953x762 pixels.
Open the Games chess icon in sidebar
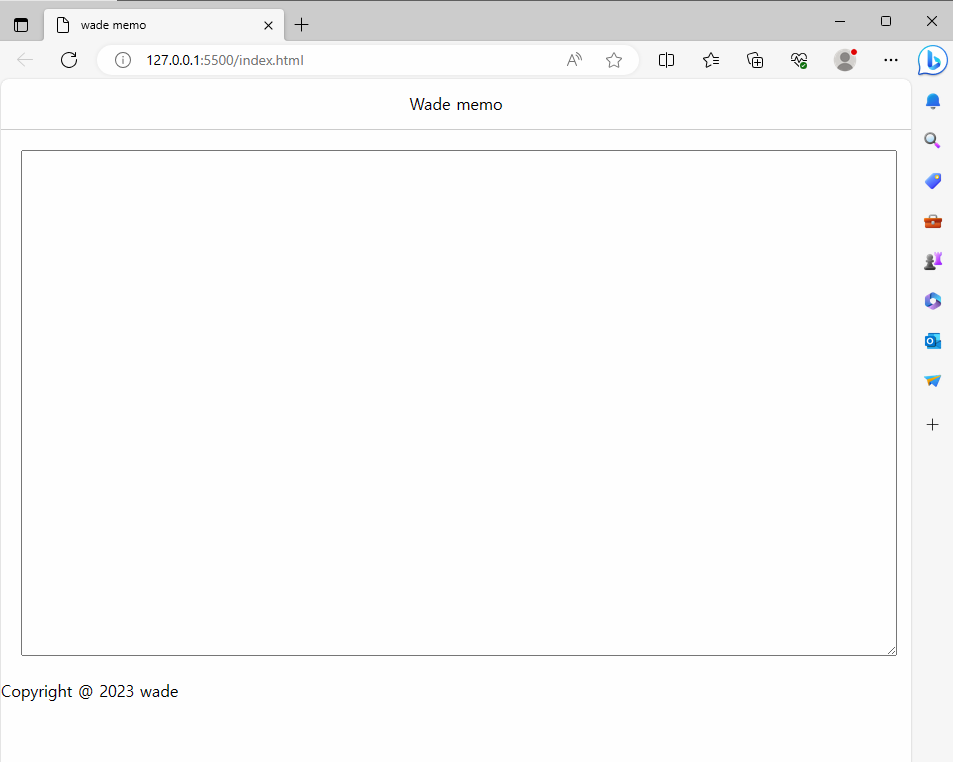click(933, 261)
